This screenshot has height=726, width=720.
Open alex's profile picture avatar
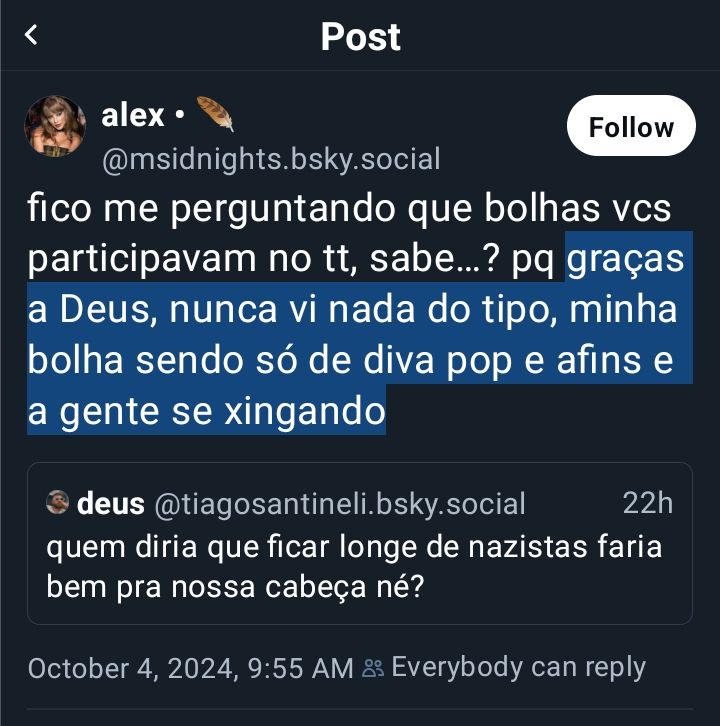[x=55, y=126]
